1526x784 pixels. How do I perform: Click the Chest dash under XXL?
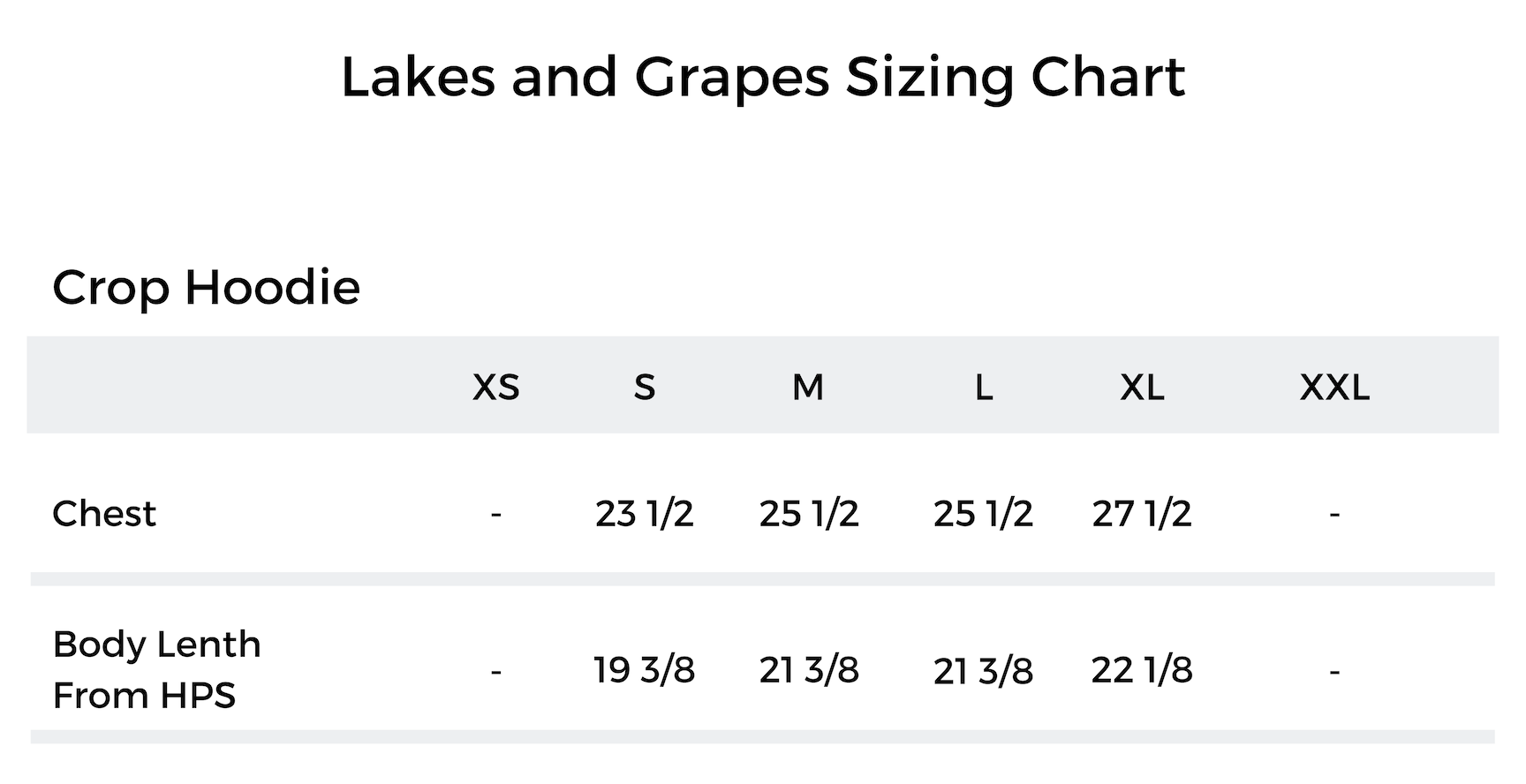[1334, 514]
